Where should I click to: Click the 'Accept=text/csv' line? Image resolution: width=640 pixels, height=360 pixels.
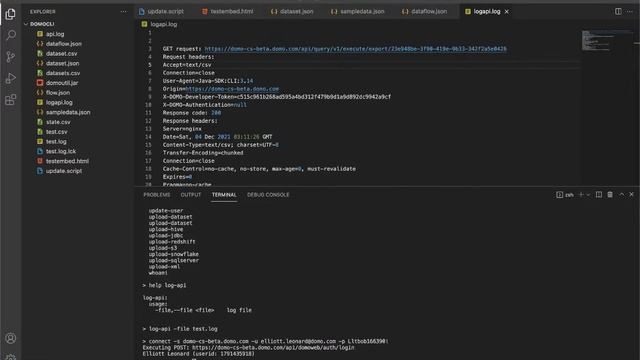click(187, 65)
